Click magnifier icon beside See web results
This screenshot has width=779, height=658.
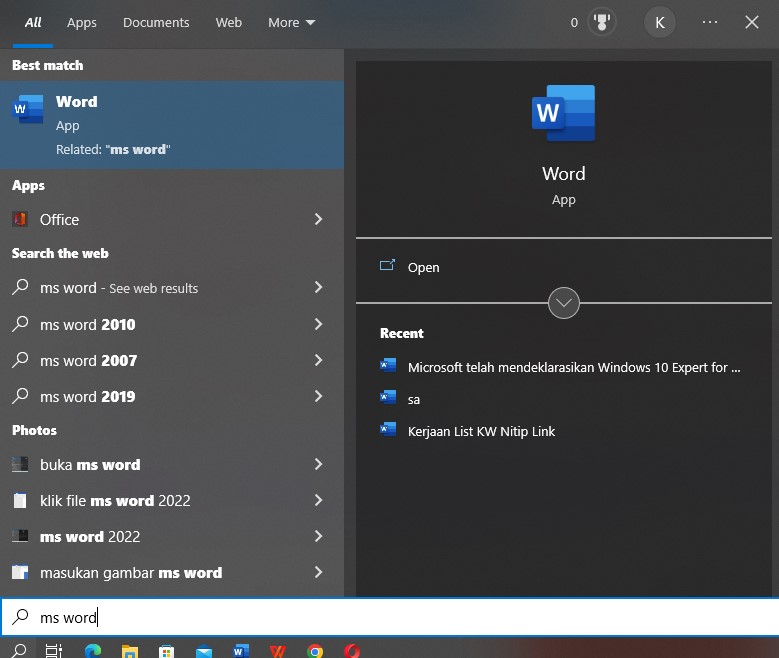click(x=20, y=287)
